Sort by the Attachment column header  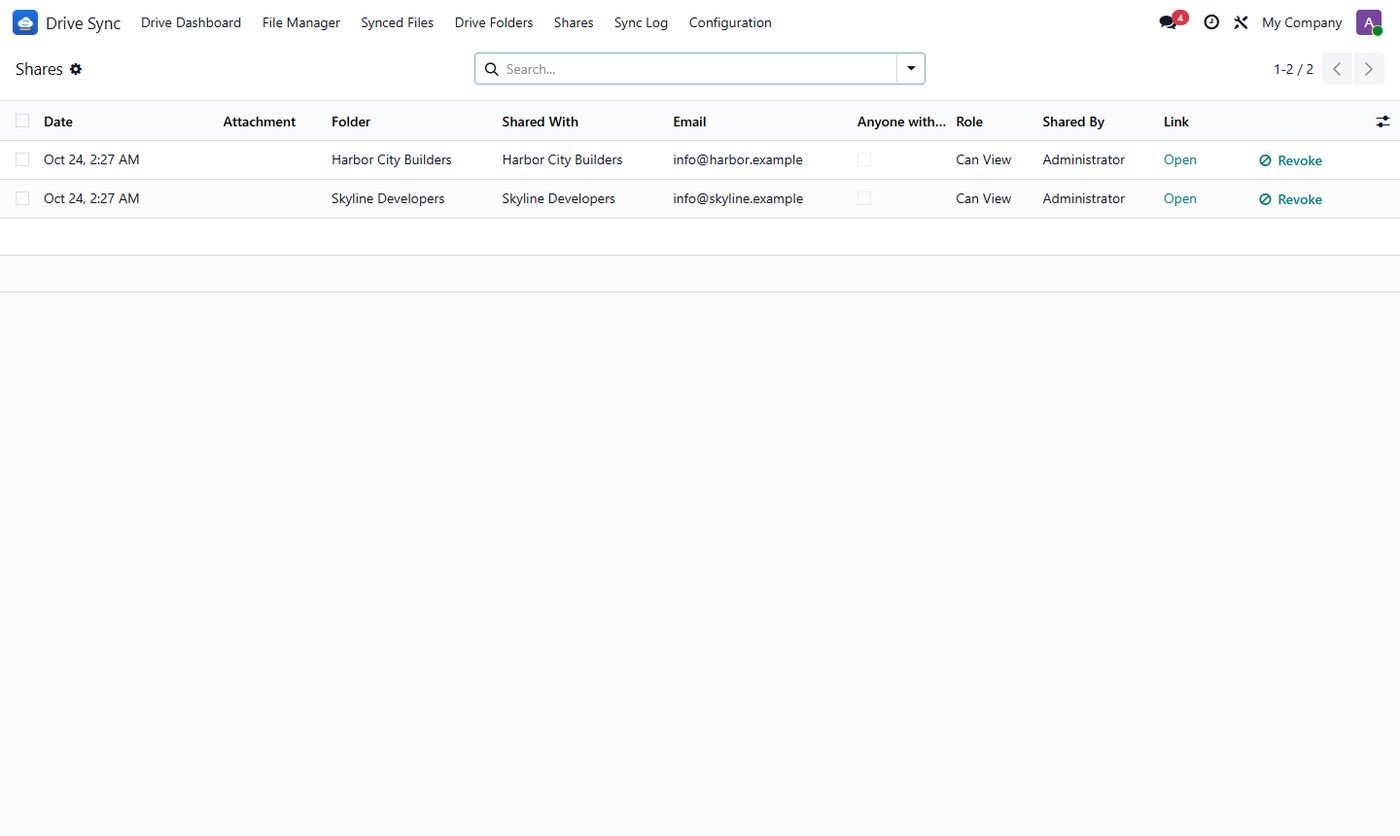[259, 121]
